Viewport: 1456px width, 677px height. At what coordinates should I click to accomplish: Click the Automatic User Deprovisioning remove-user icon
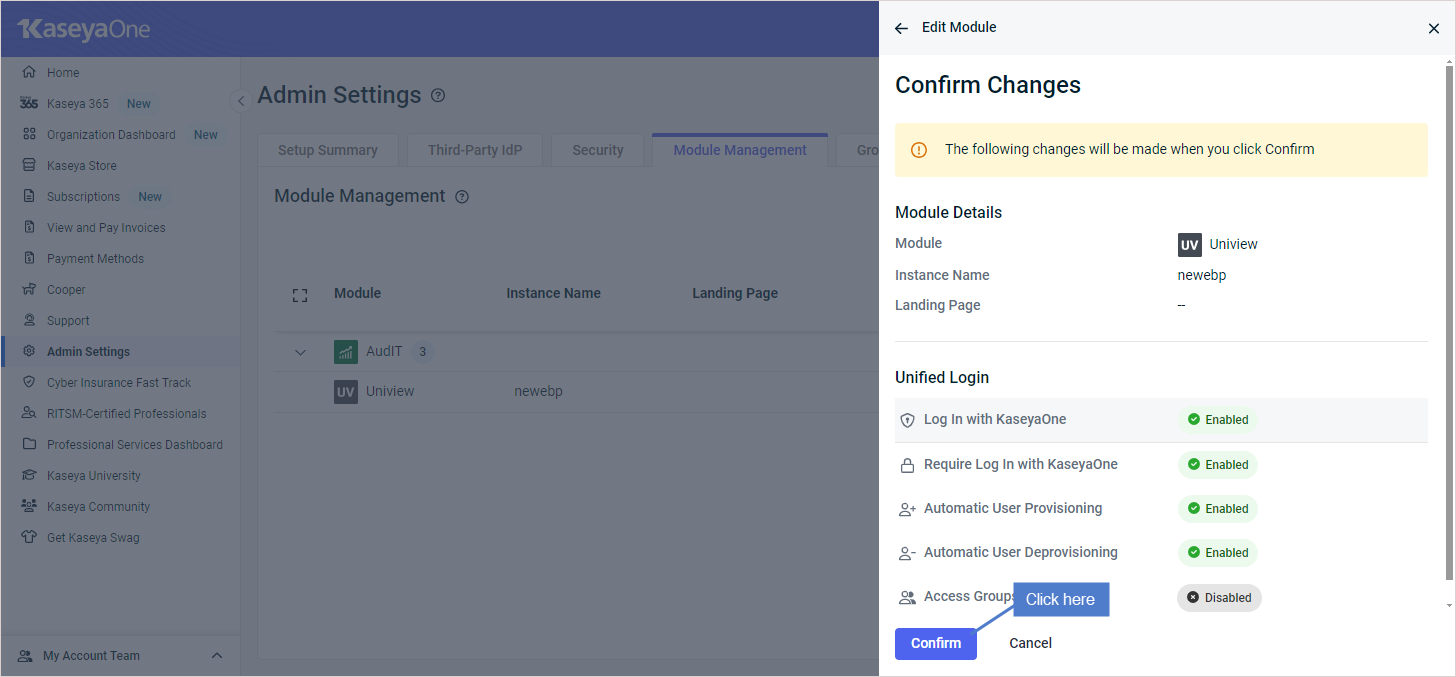(x=907, y=553)
